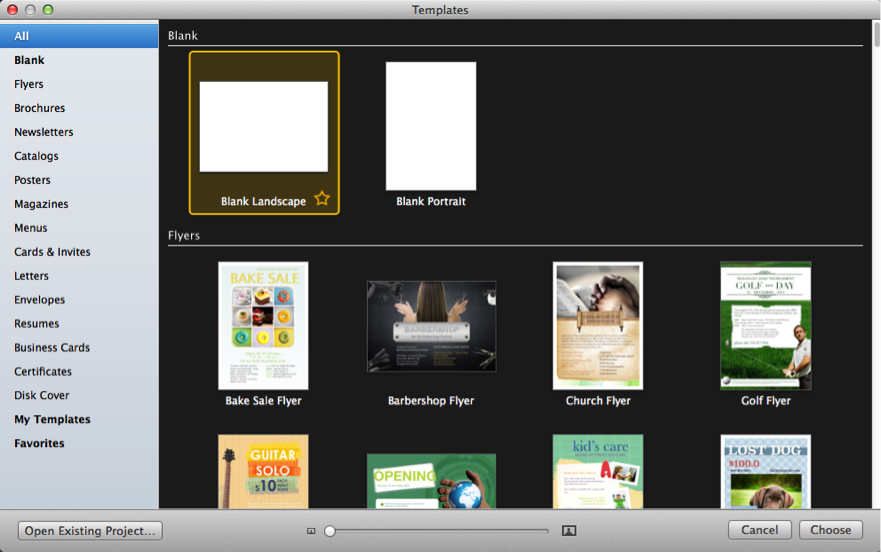The image size is (881, 553).
Task: Select the Bake Sale Flyer template
Action: (x=263, y=325)
